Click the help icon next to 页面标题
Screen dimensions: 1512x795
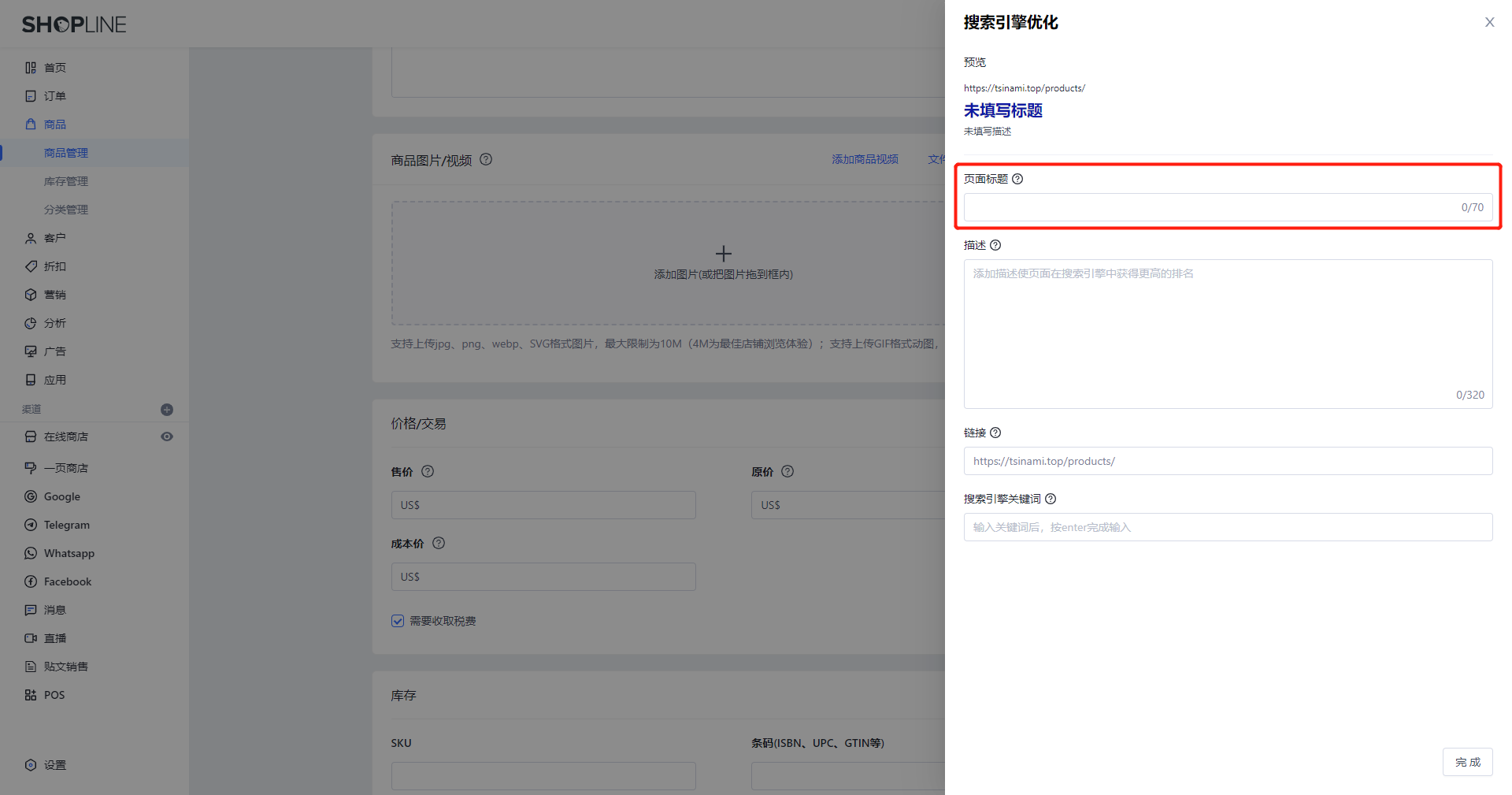click(x=1017, y=179)
